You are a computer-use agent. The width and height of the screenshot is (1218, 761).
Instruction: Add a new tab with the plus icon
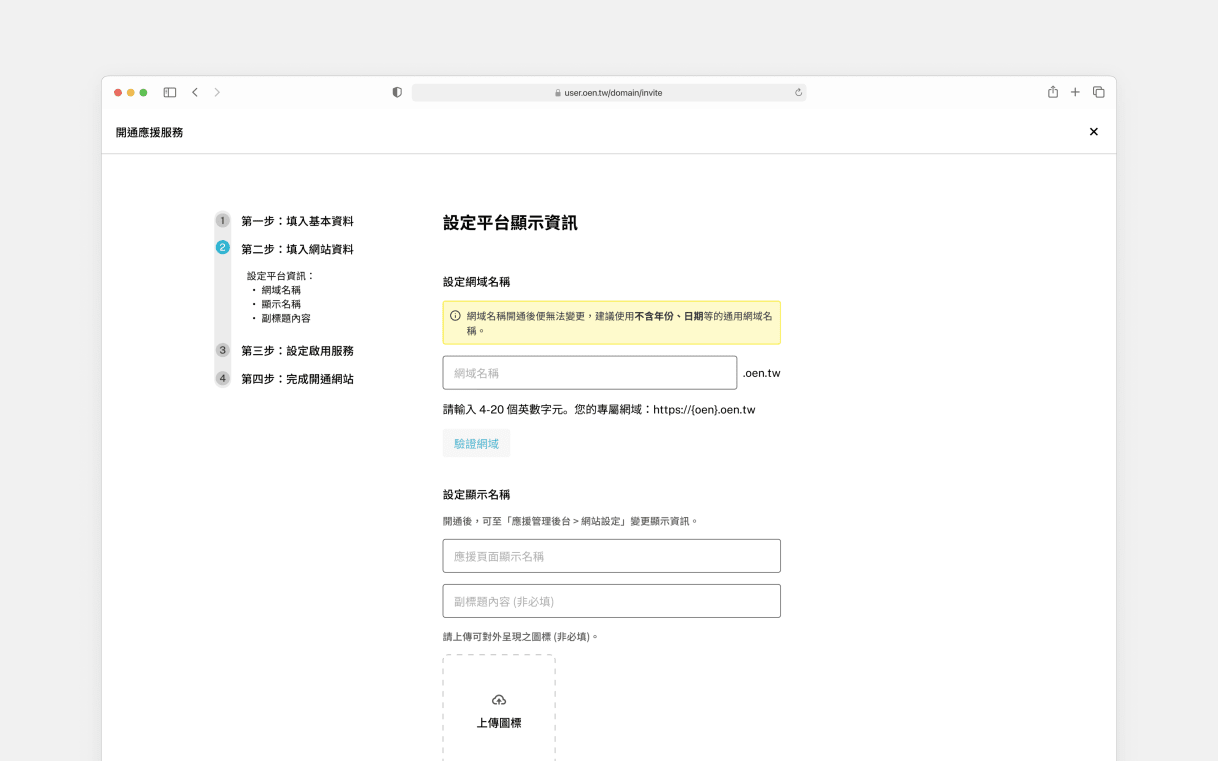(x=1075, y=92)
